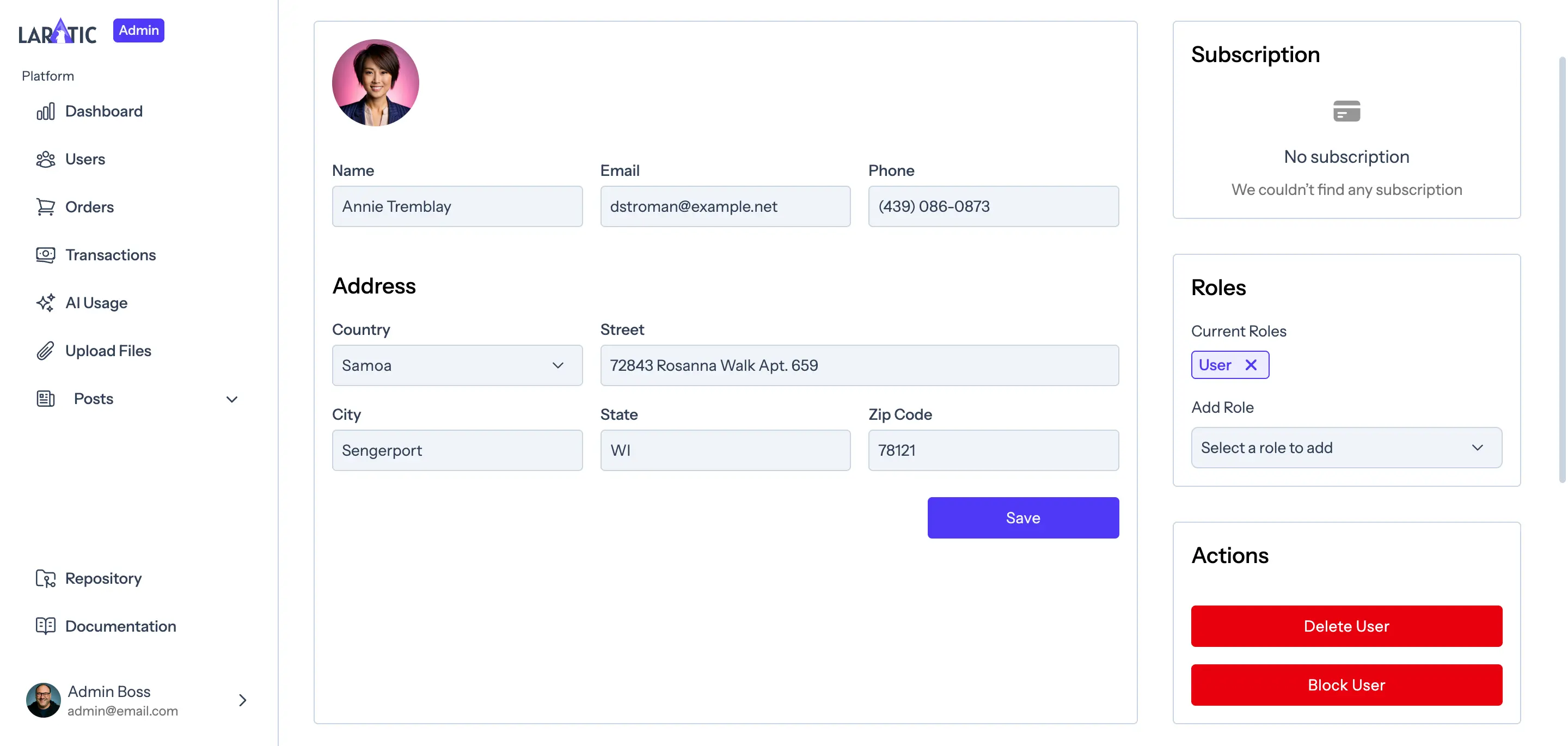The height and width of the screenshot is (746, 1568).
Task: Focus the State field WI
Action: point(725,451)
